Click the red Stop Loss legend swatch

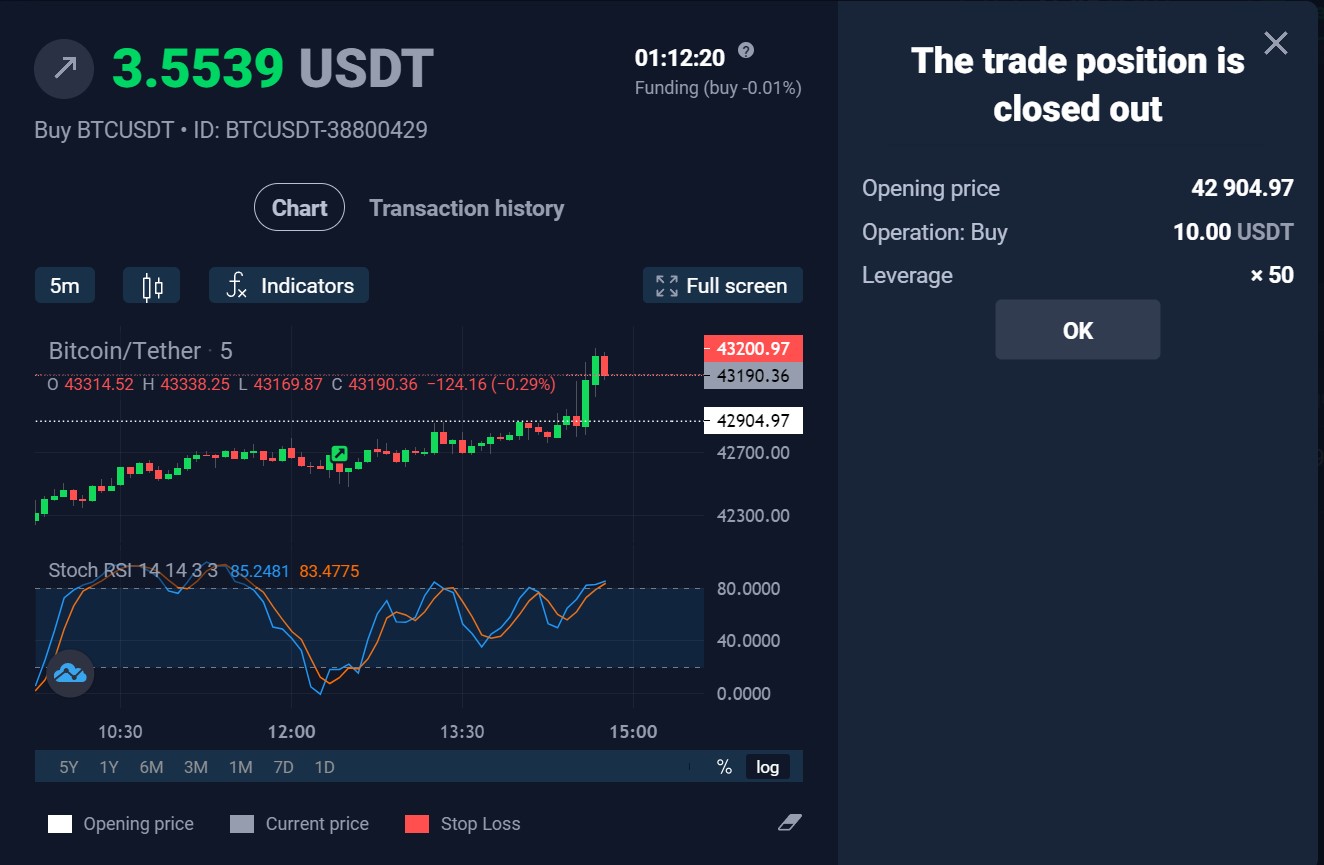tap(417, 824)
